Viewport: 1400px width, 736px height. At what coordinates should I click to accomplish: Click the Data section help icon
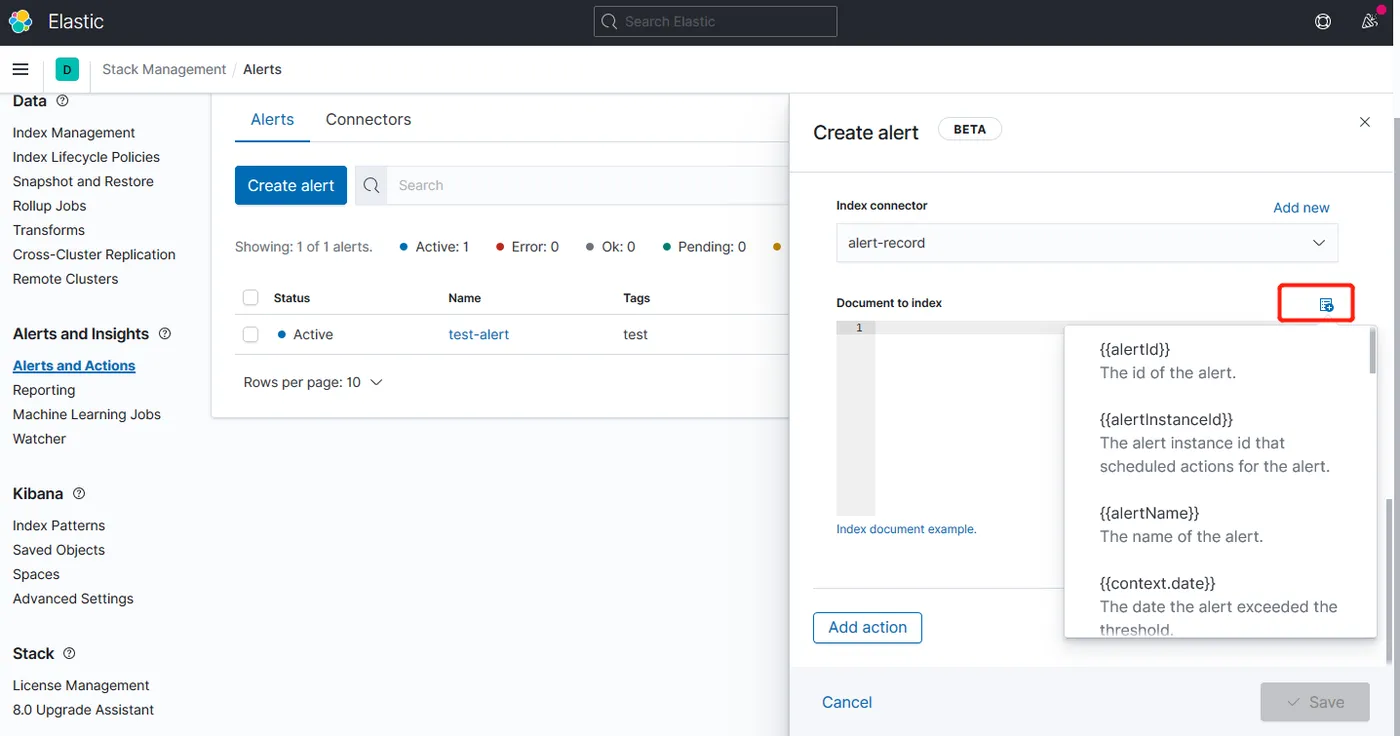[63, 101]
